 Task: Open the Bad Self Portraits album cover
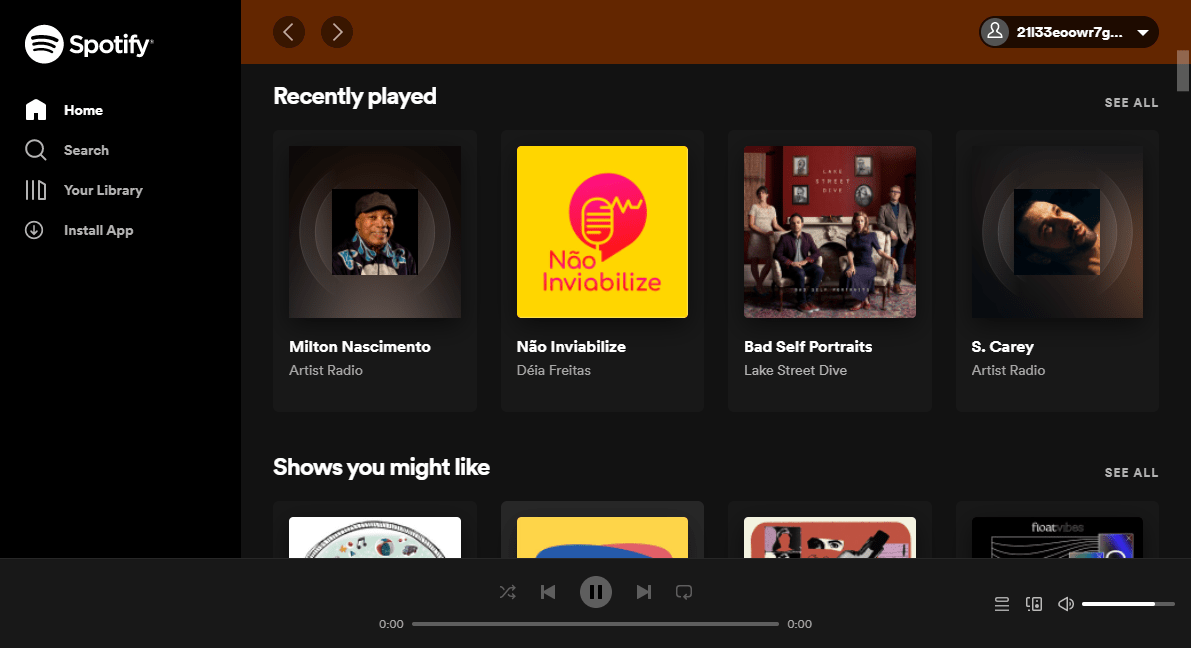(x=829, y=232)
